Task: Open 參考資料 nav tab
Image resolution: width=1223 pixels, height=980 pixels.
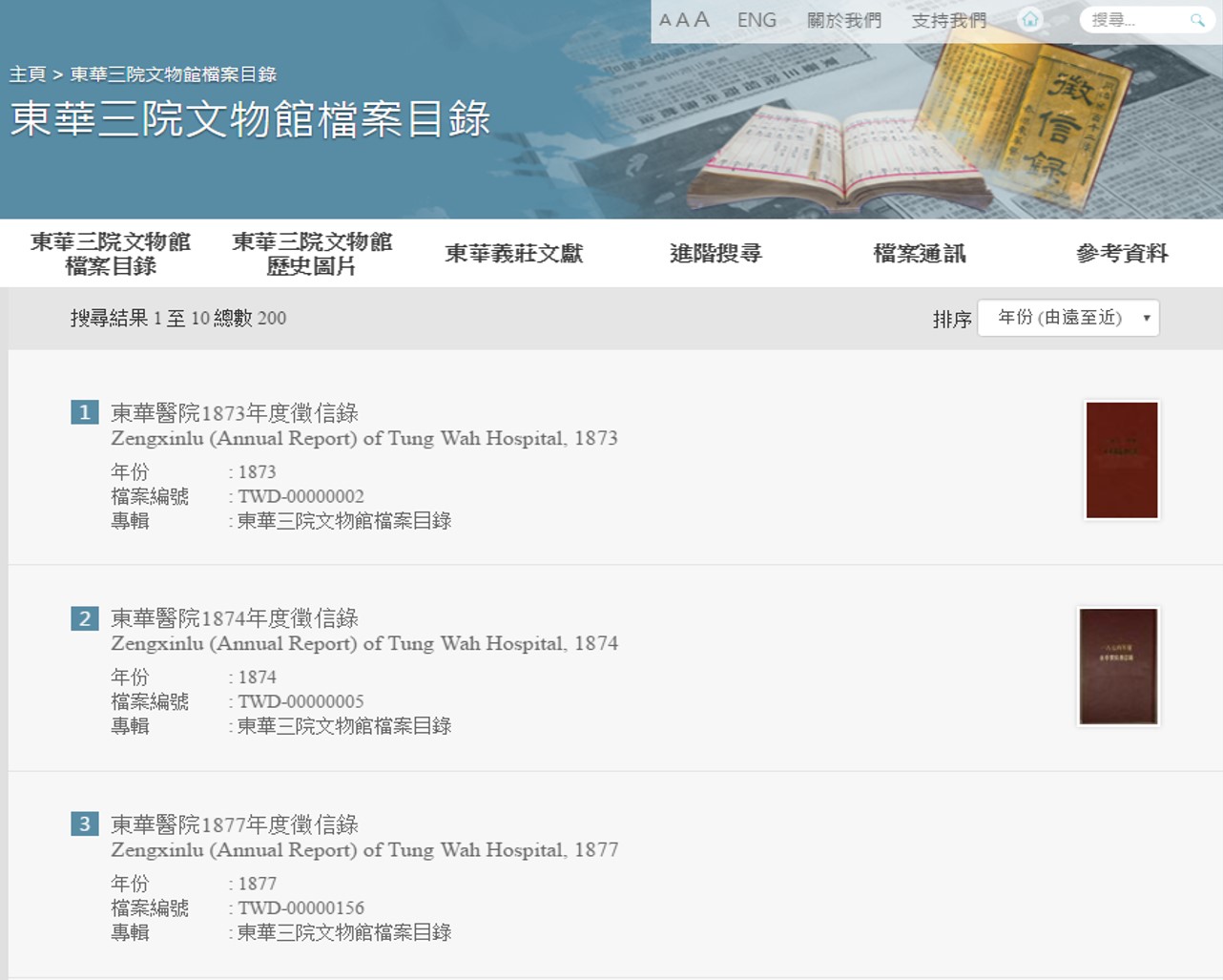Action: coord(1122,254)
